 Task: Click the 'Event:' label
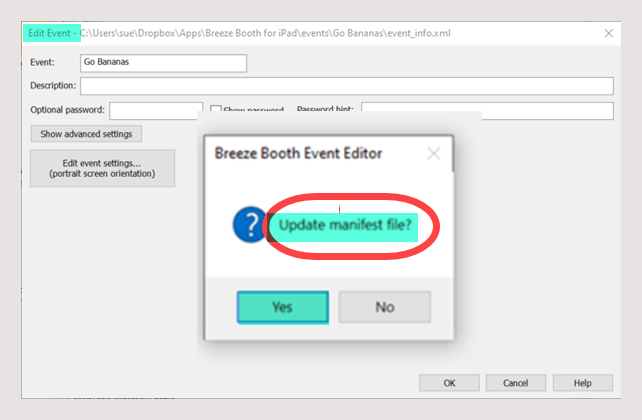tap(42, 62)
